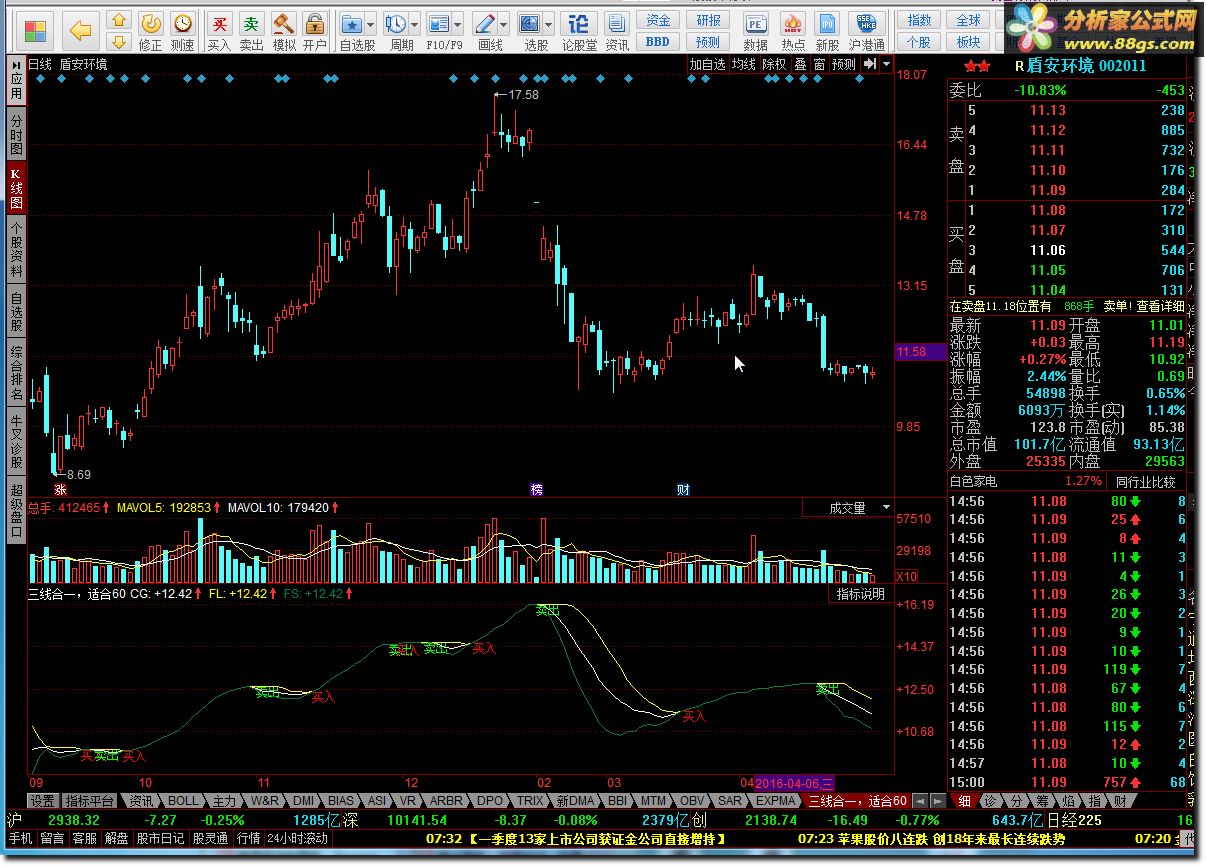Open the 模拟 simulated trading icon
Image resolution: width=1206 pixels, height=866 pixels.
click(284, 31)
